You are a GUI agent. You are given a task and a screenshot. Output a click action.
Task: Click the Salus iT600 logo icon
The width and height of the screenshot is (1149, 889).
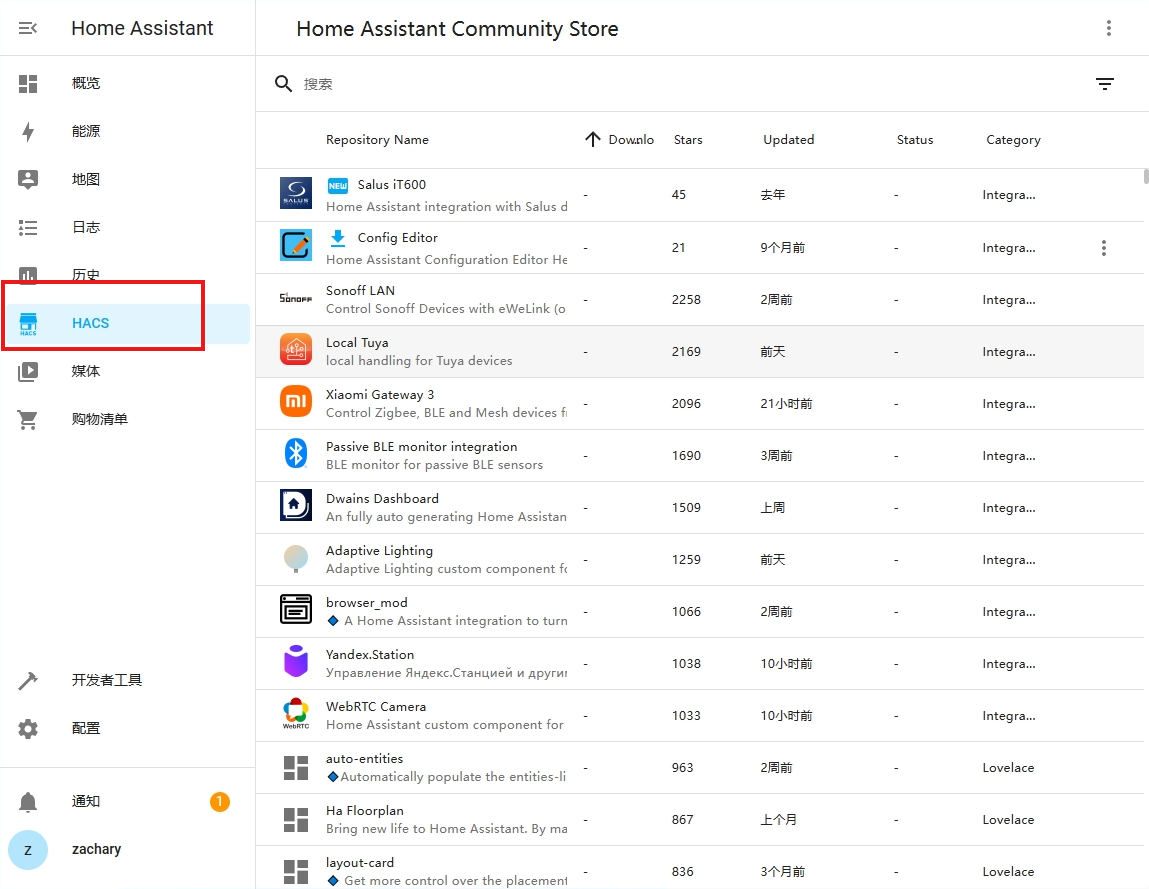click(x=296, y=193)
